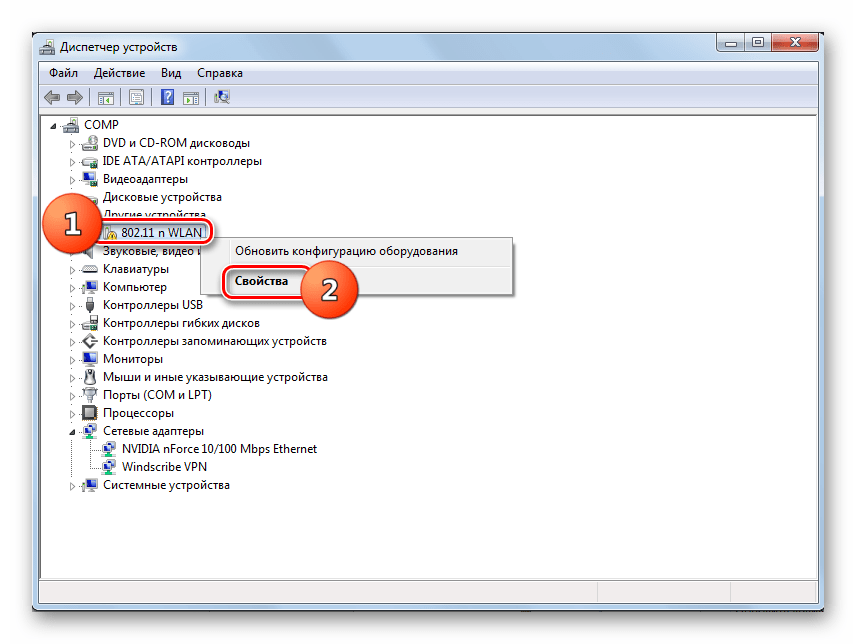856x644 pixels.
Task: Click the NVIDIA nForce Ethernet adapter icon
Action: [109, 449]
